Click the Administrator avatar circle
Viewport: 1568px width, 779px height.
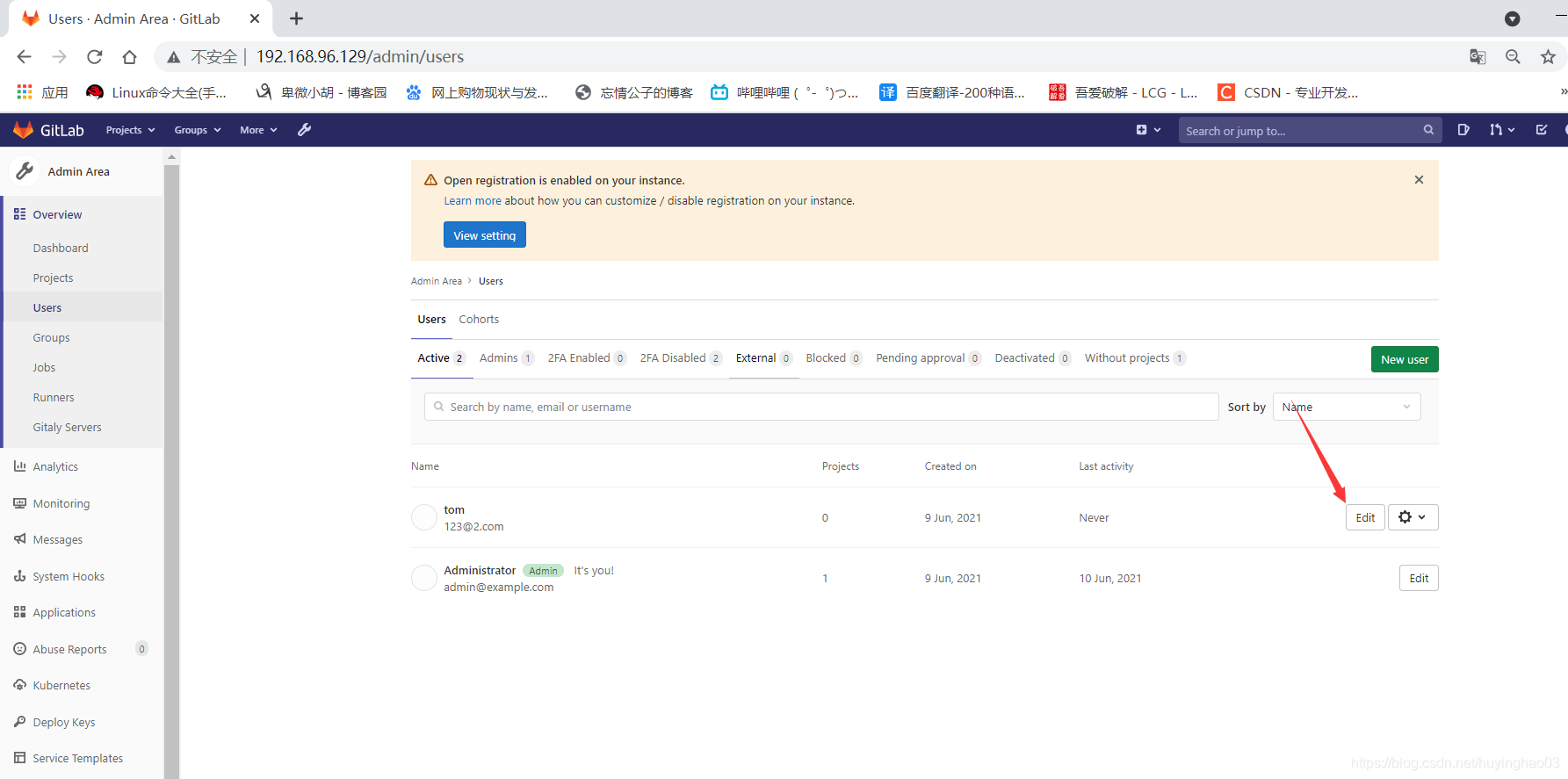pyautogui.click(x=424, y=578)
